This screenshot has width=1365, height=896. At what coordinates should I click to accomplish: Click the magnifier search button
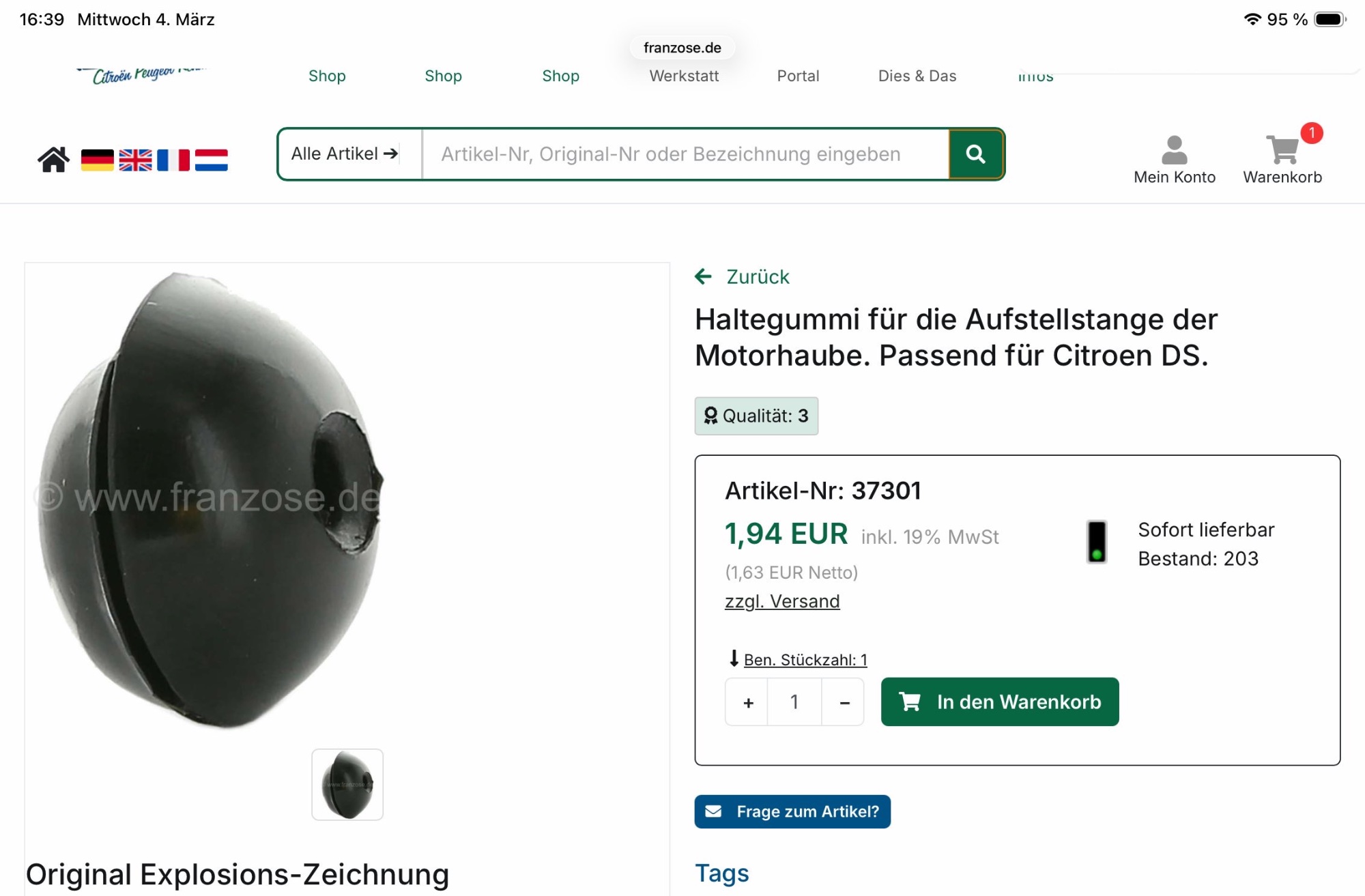point(976,154)
